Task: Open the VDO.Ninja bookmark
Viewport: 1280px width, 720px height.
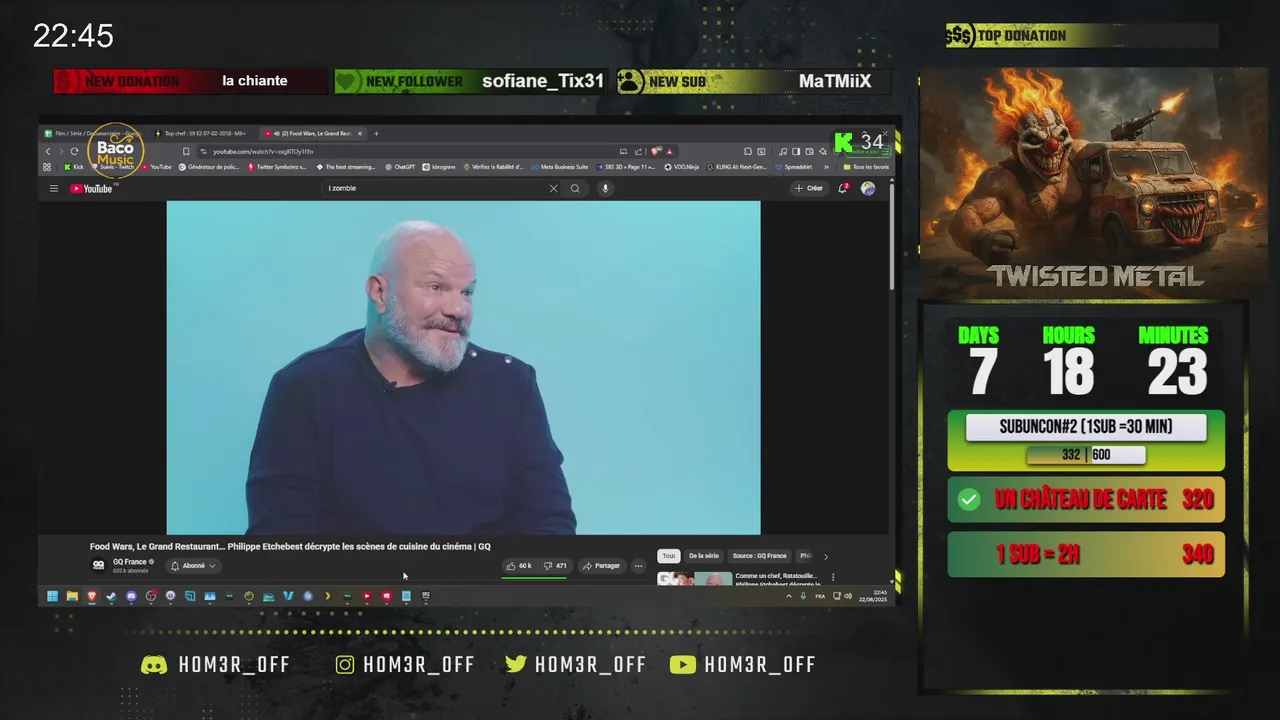Action: (681, 167)
